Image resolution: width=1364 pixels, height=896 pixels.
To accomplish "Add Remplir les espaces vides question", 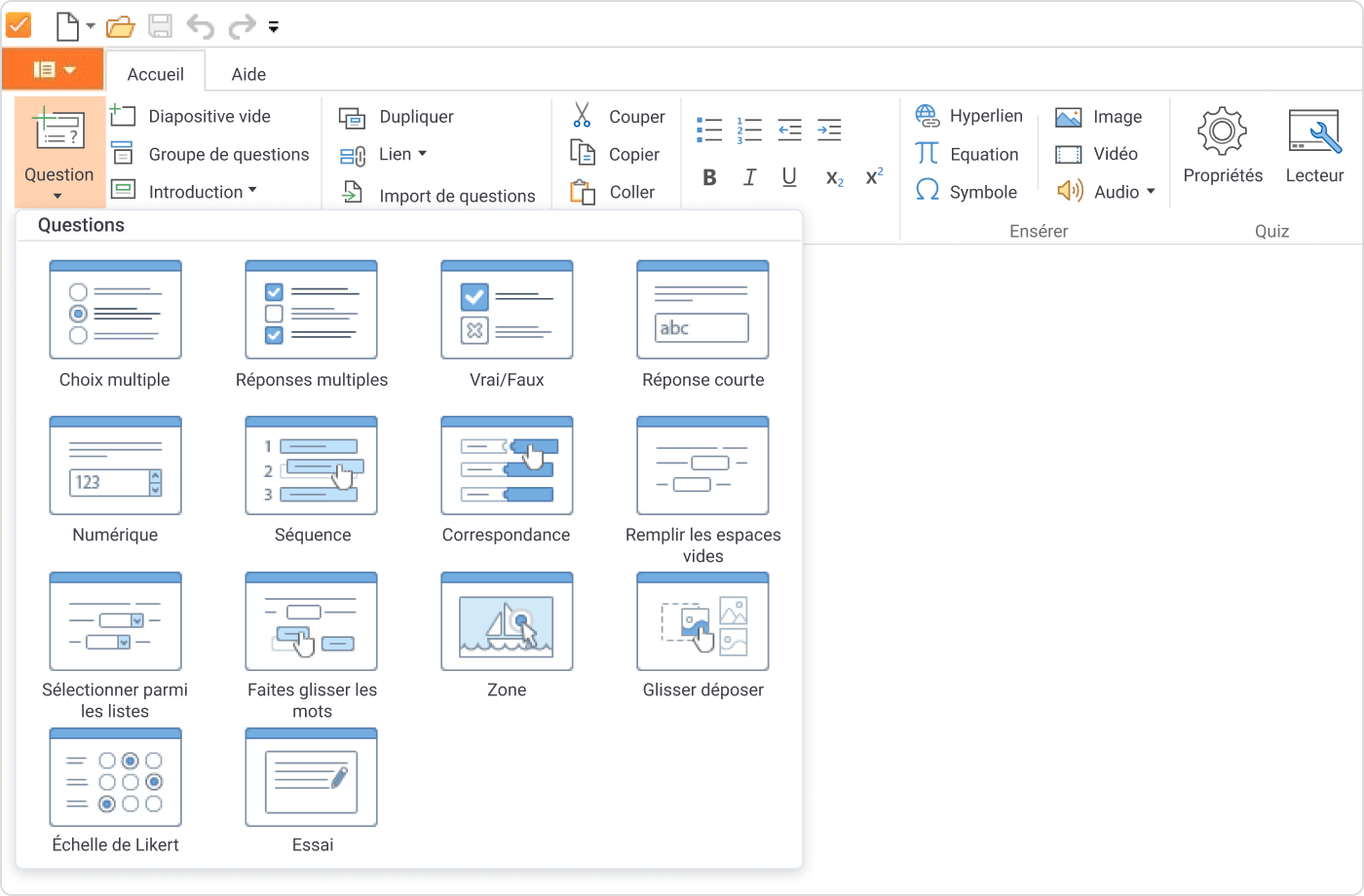I will point(702,491).
